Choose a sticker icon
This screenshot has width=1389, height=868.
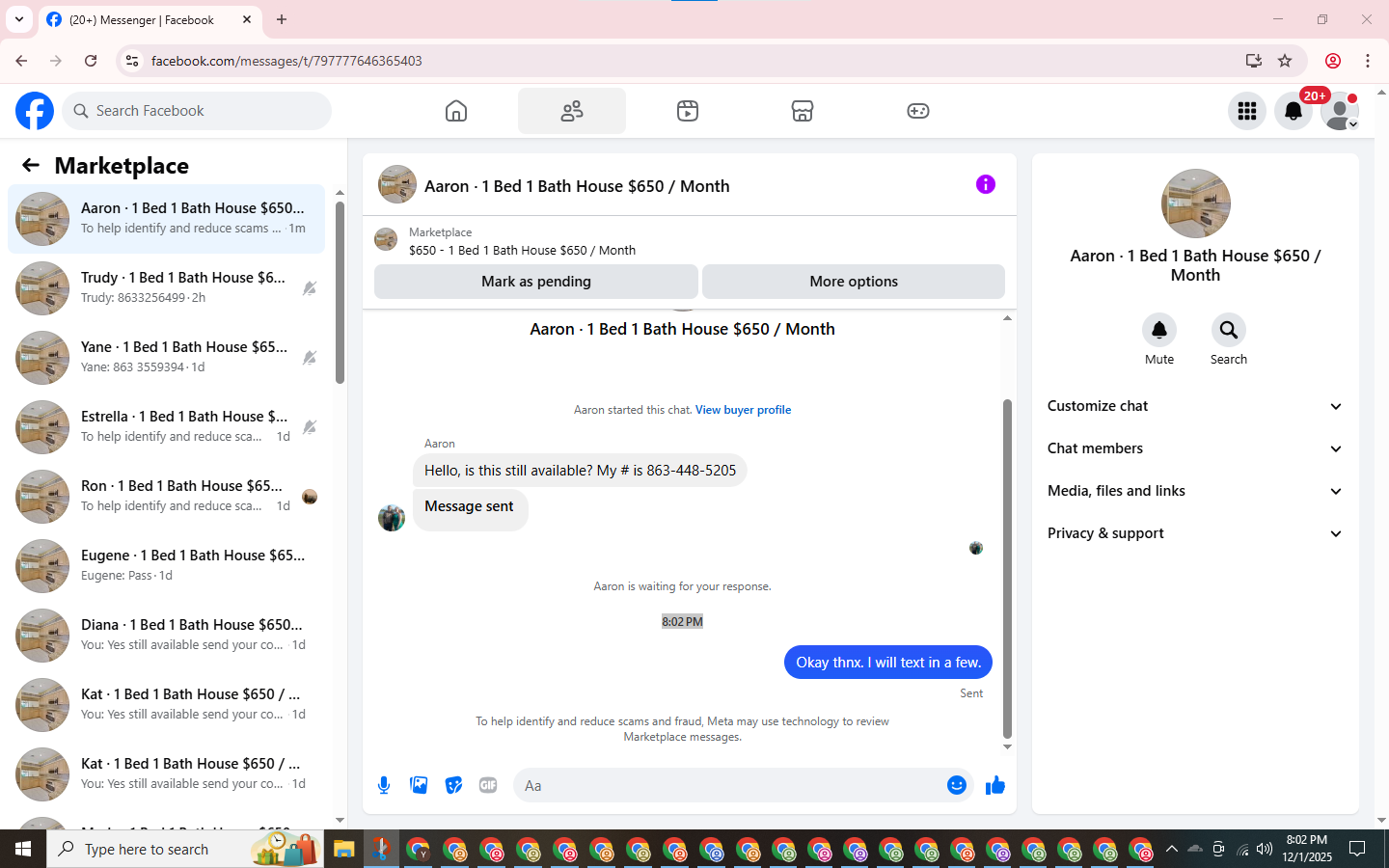point(453,785)
